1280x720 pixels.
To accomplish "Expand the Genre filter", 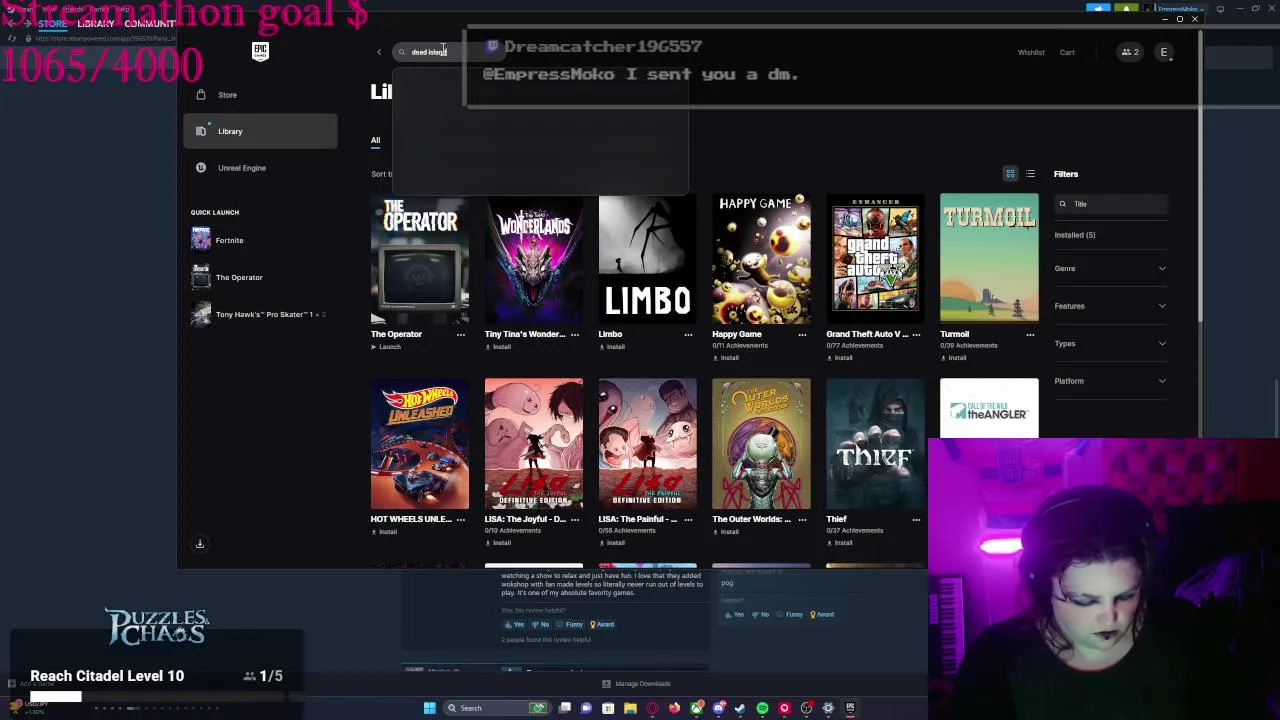I will 1110,268.
